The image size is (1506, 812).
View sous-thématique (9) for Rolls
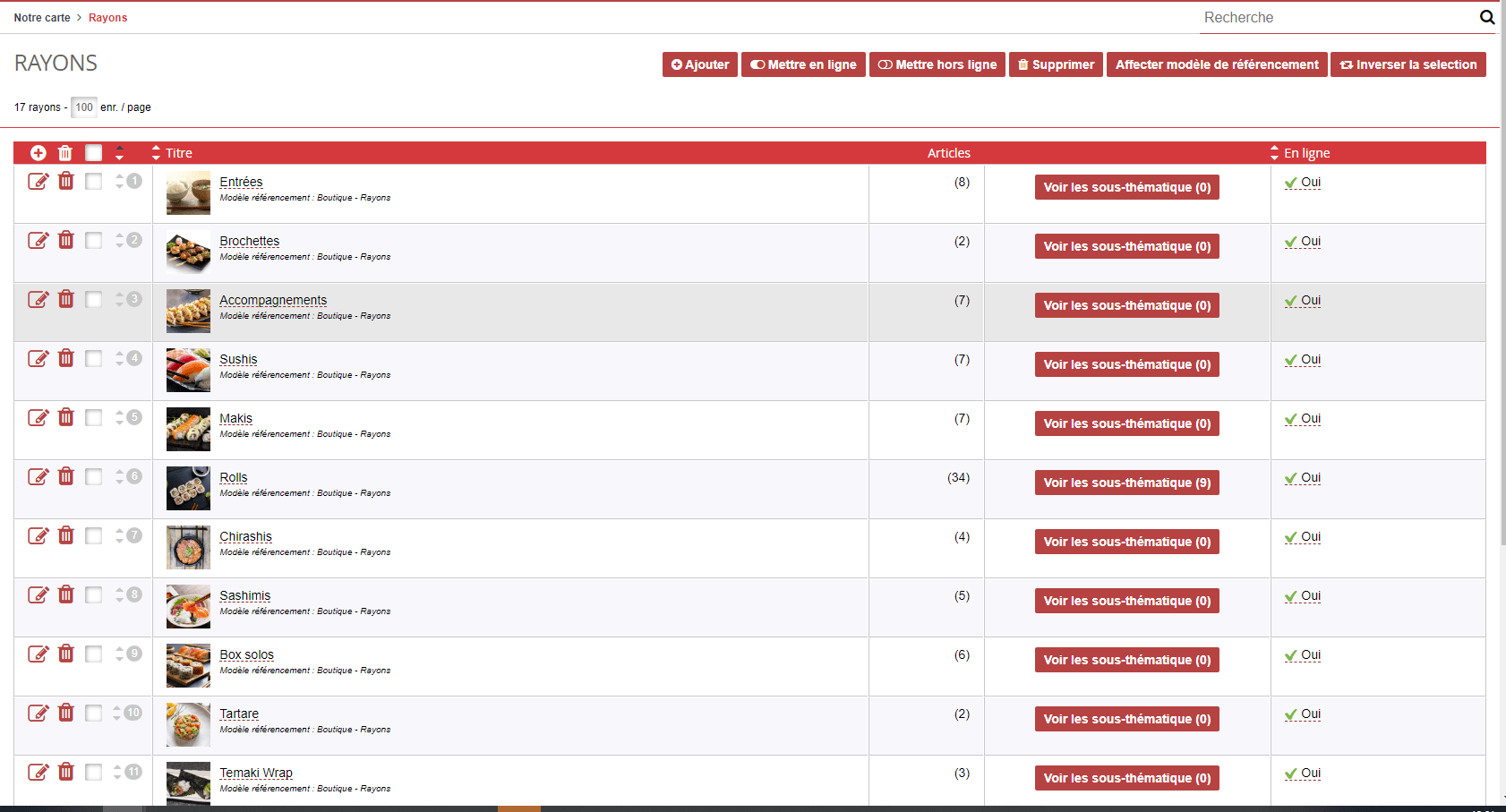pyautogui.click(x=1126, y=483)
